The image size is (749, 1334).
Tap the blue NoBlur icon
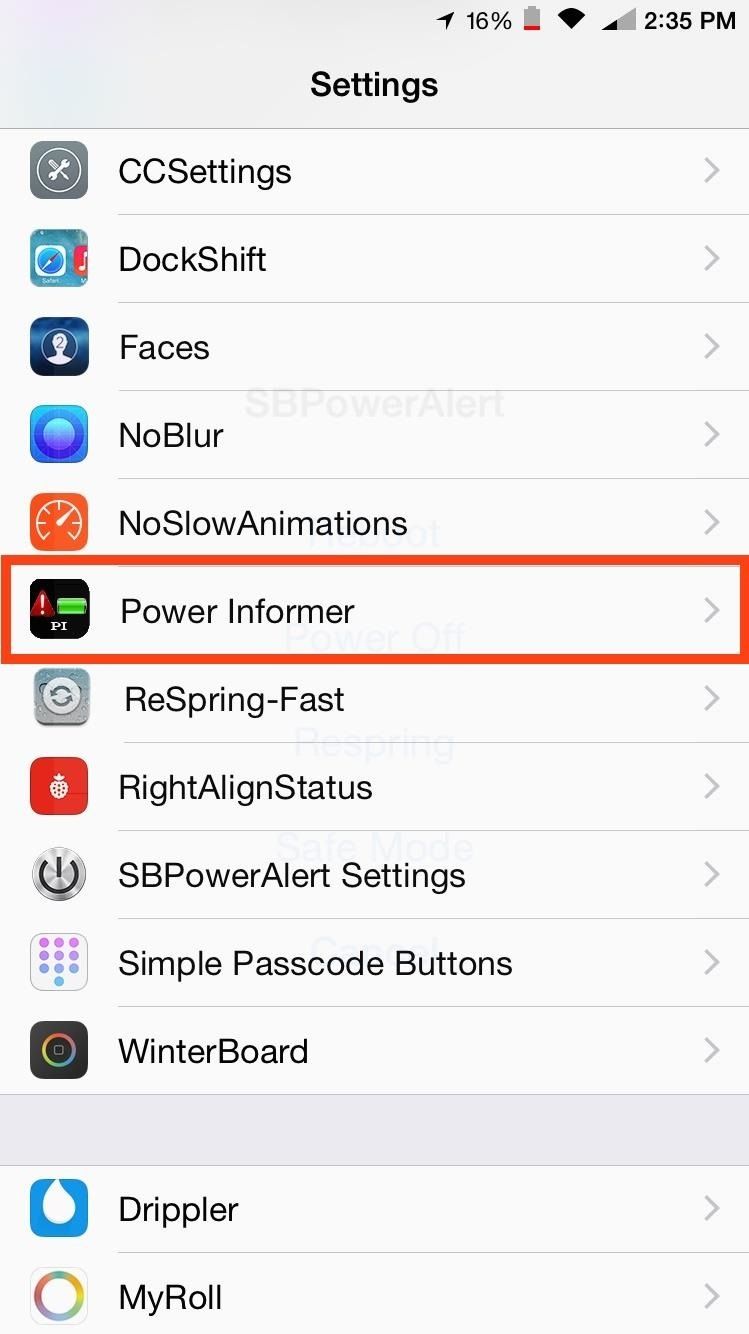pos(59,435)
